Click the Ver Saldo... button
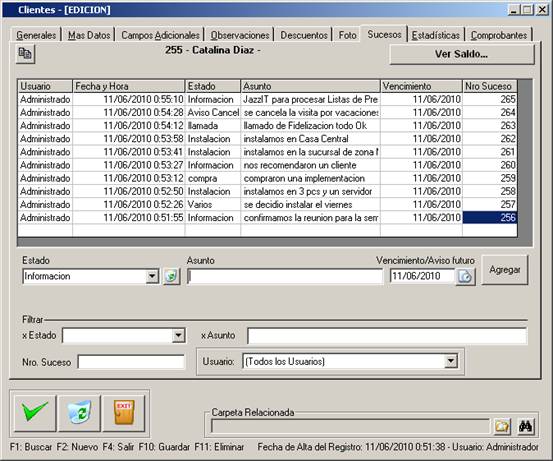553x461 pixels. click(462, 54)
